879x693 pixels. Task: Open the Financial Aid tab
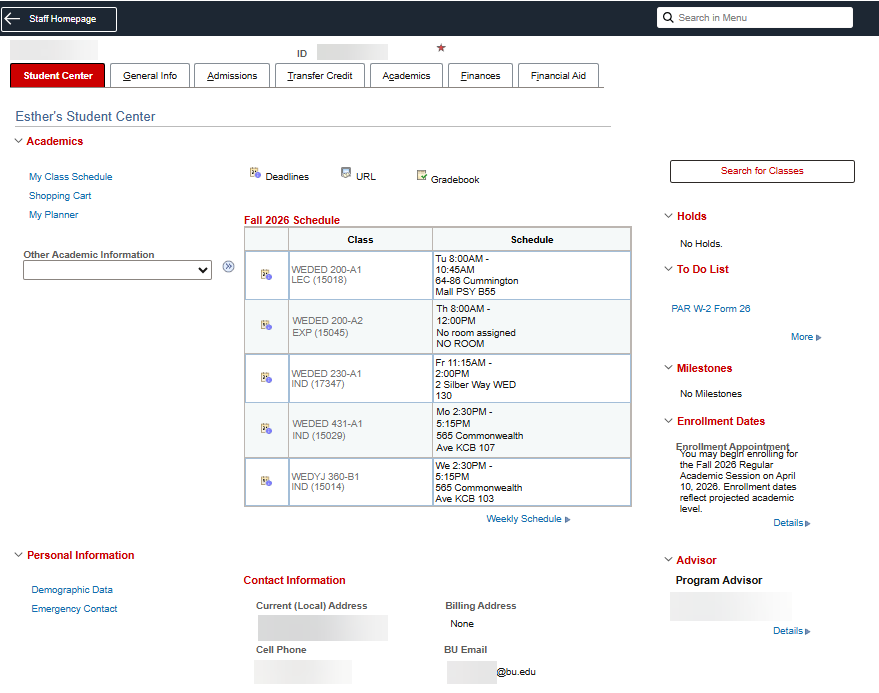tap(558, 75)
